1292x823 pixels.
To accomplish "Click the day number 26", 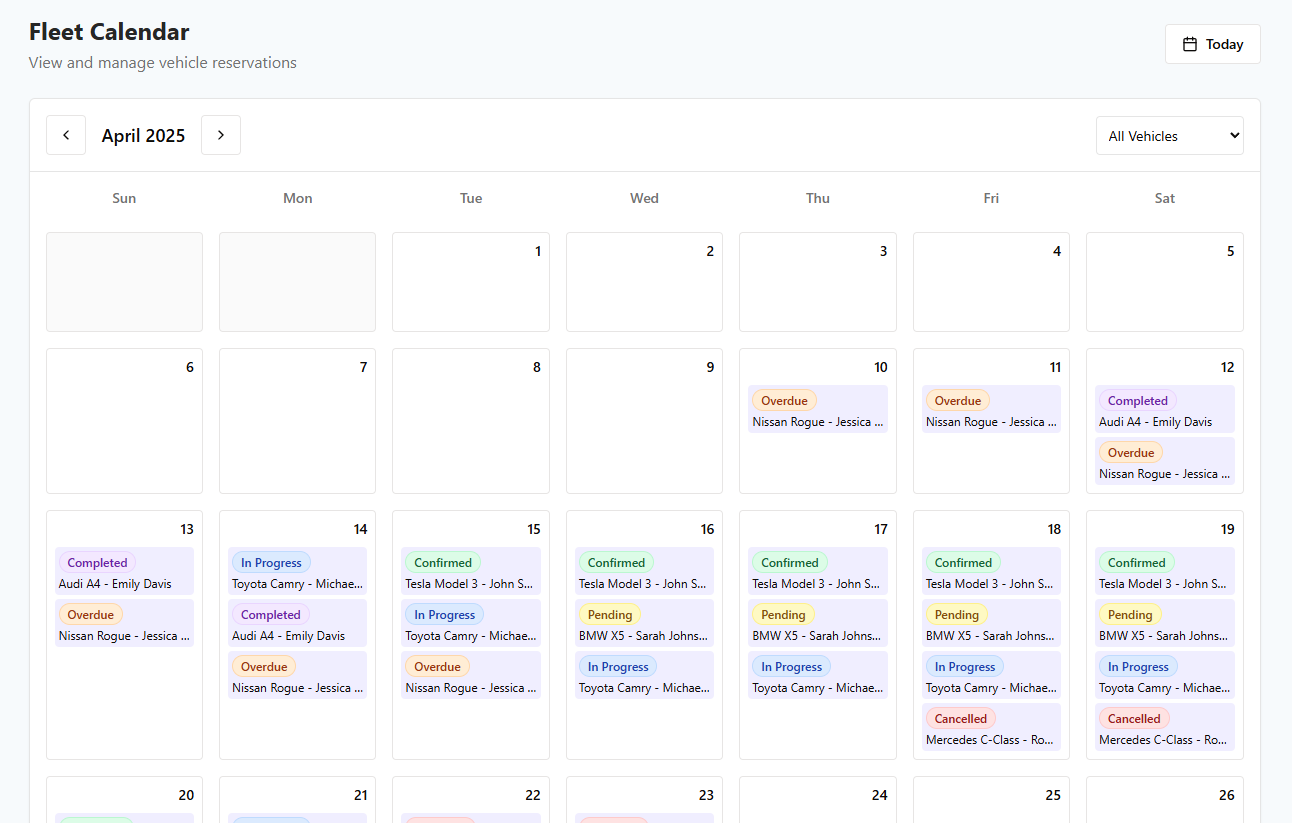I will 1226,795.
